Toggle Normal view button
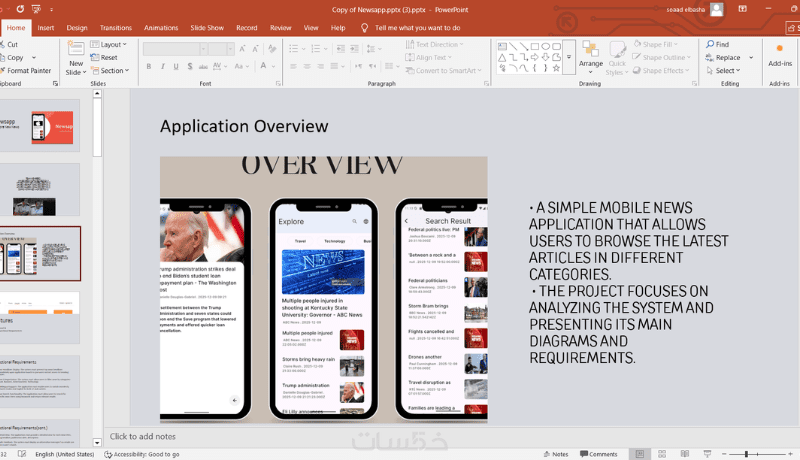Screen dimensions: 800x460 [x=639, y=454]
